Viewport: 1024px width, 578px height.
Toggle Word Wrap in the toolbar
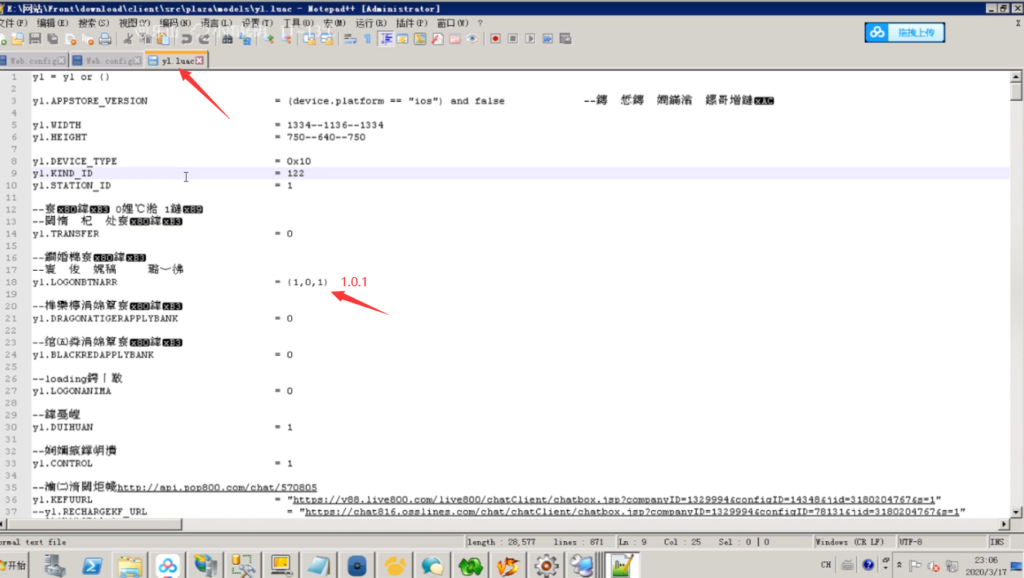(350, 39)
